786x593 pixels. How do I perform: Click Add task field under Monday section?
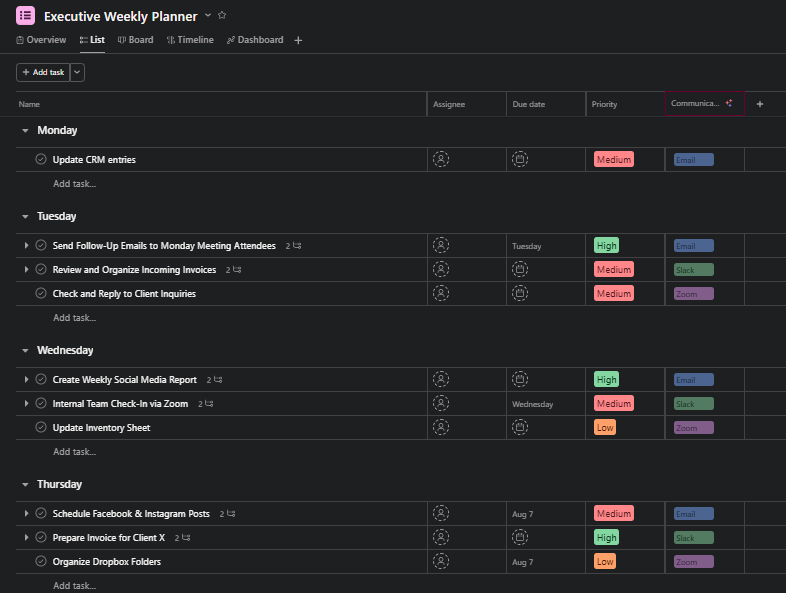75,184
